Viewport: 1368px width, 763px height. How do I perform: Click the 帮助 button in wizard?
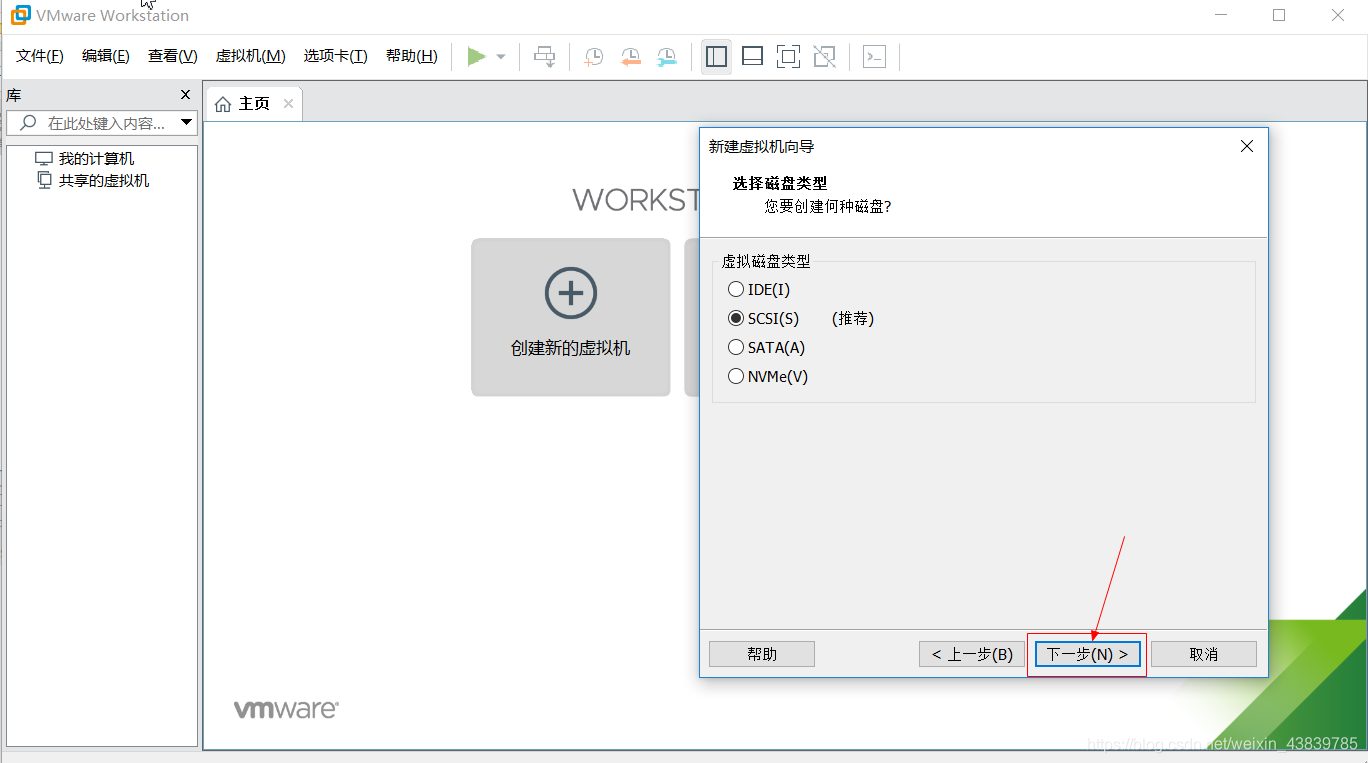click(762, 654)
